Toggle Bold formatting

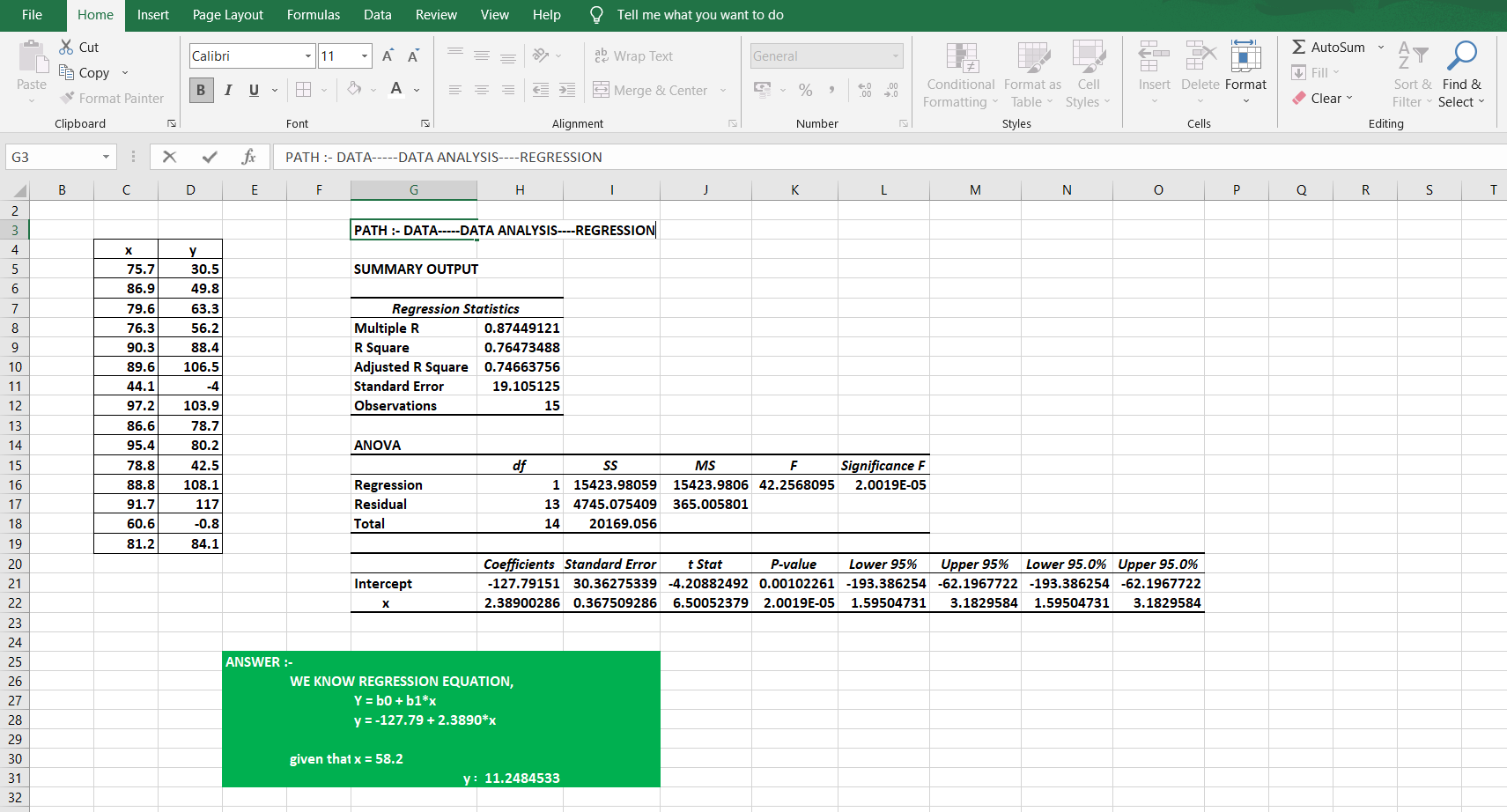201,90
